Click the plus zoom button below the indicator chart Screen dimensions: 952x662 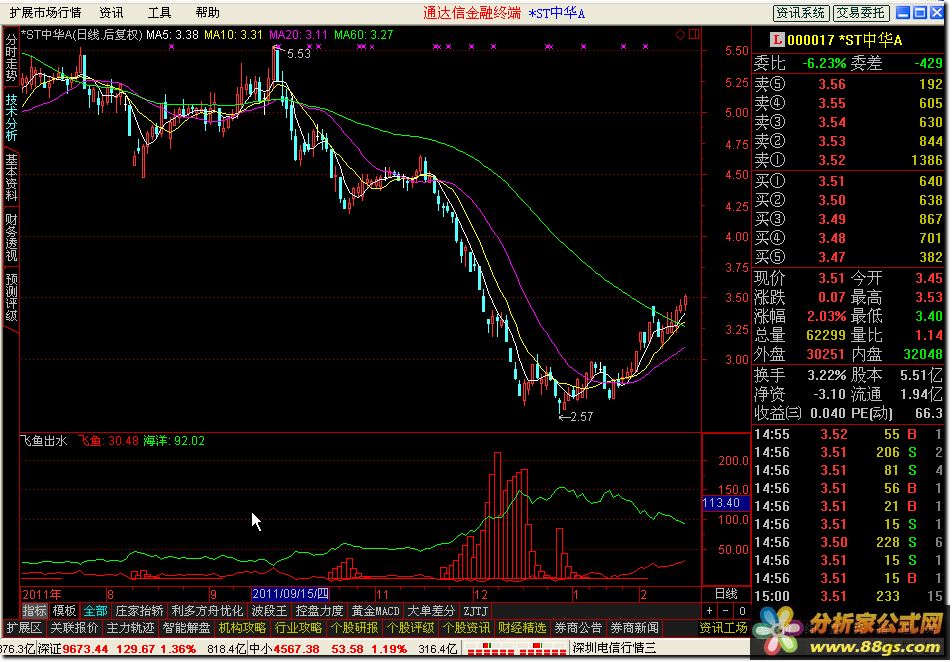pos(709,611)
